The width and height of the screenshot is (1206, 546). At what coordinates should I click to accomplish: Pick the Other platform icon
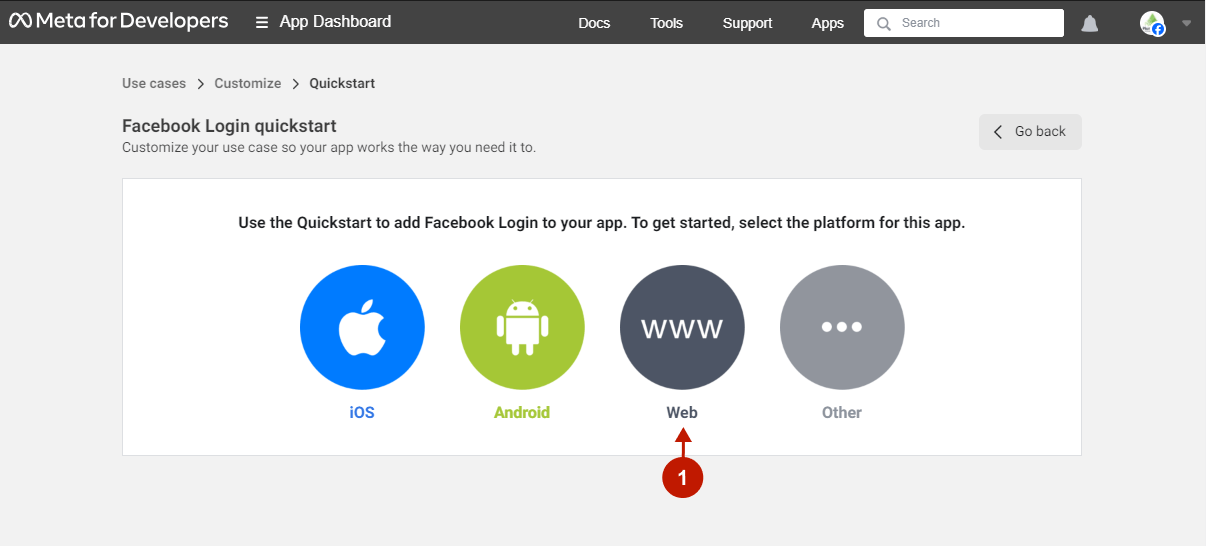[842, 327]
